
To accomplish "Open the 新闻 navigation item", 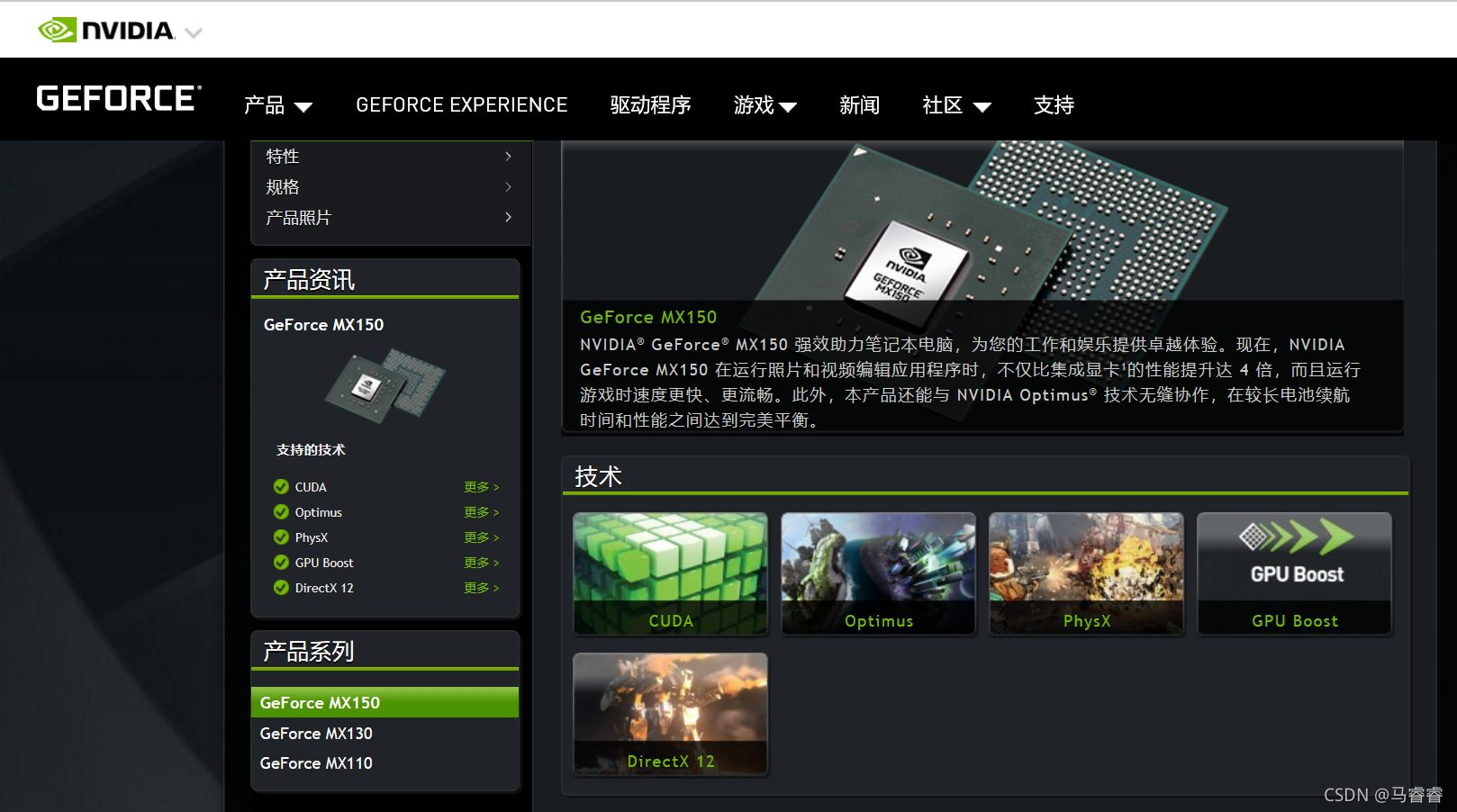I will (859, 105).
